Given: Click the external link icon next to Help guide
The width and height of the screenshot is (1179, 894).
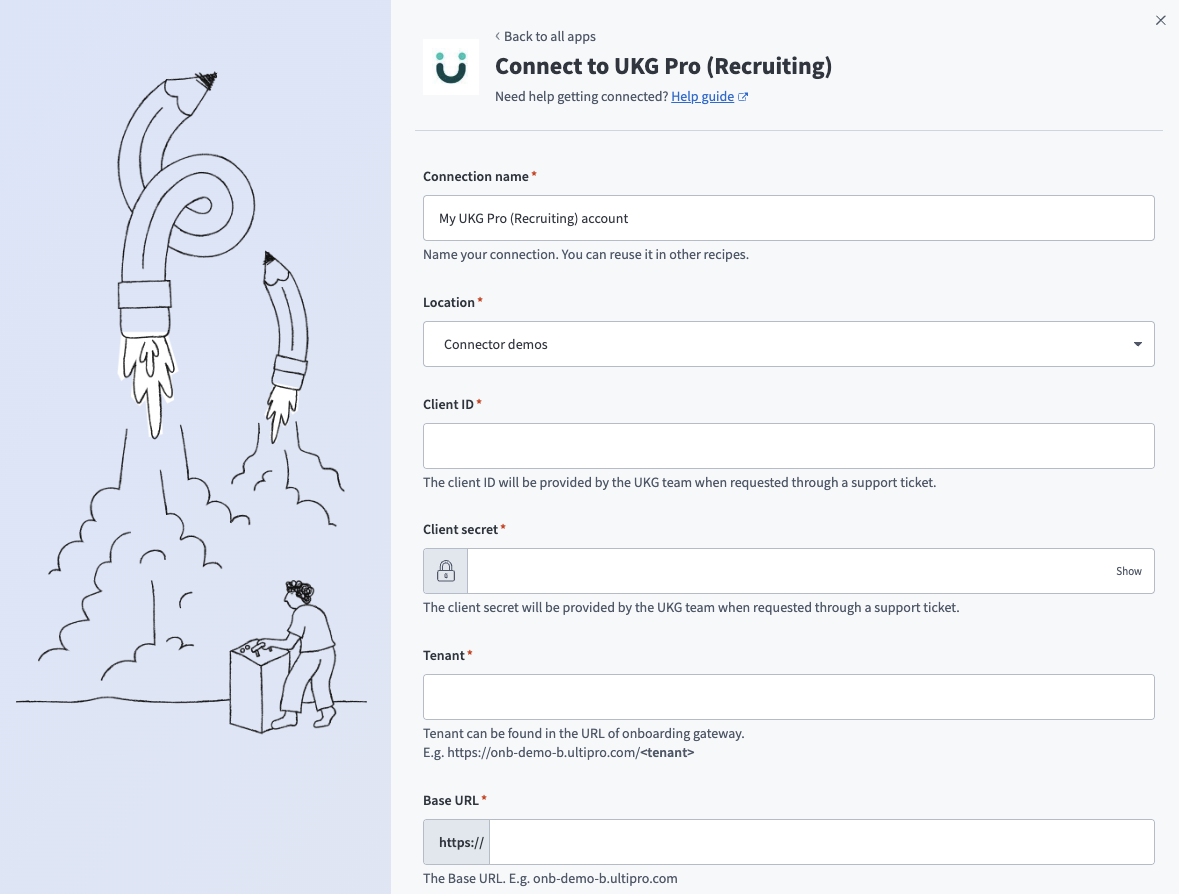Looking at the screenshot, I should (742, 96).
